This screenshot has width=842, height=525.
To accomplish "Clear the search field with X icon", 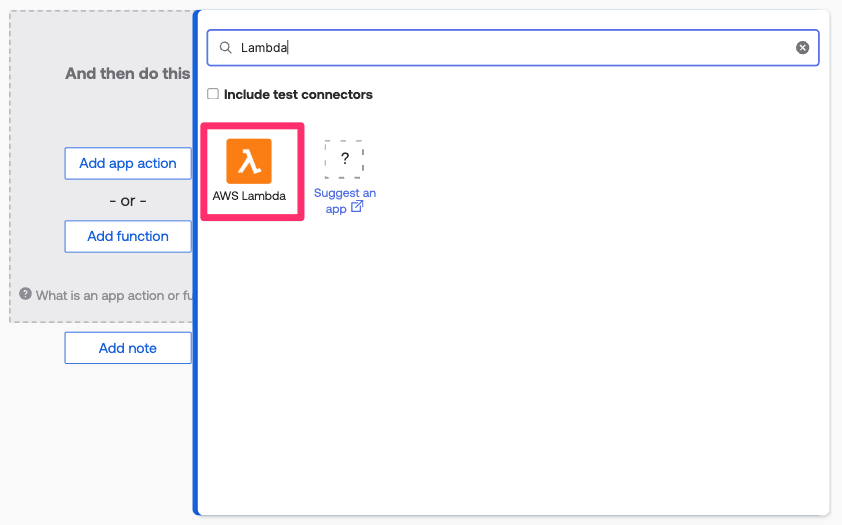I will click(x=802, y=48).
